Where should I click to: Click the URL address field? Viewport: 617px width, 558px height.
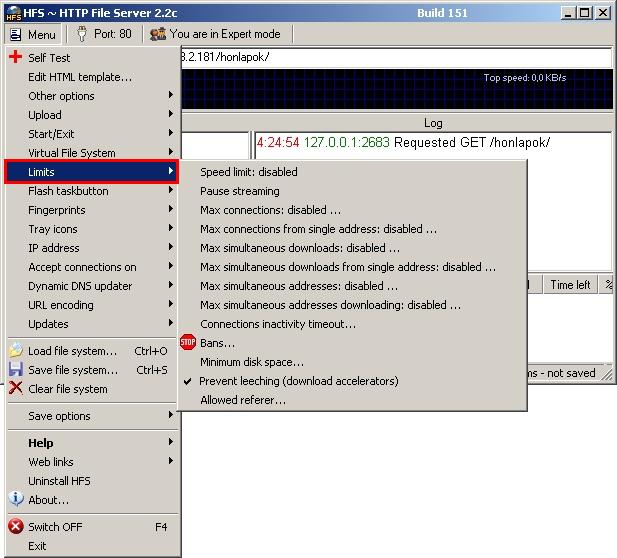coord(396,57)
